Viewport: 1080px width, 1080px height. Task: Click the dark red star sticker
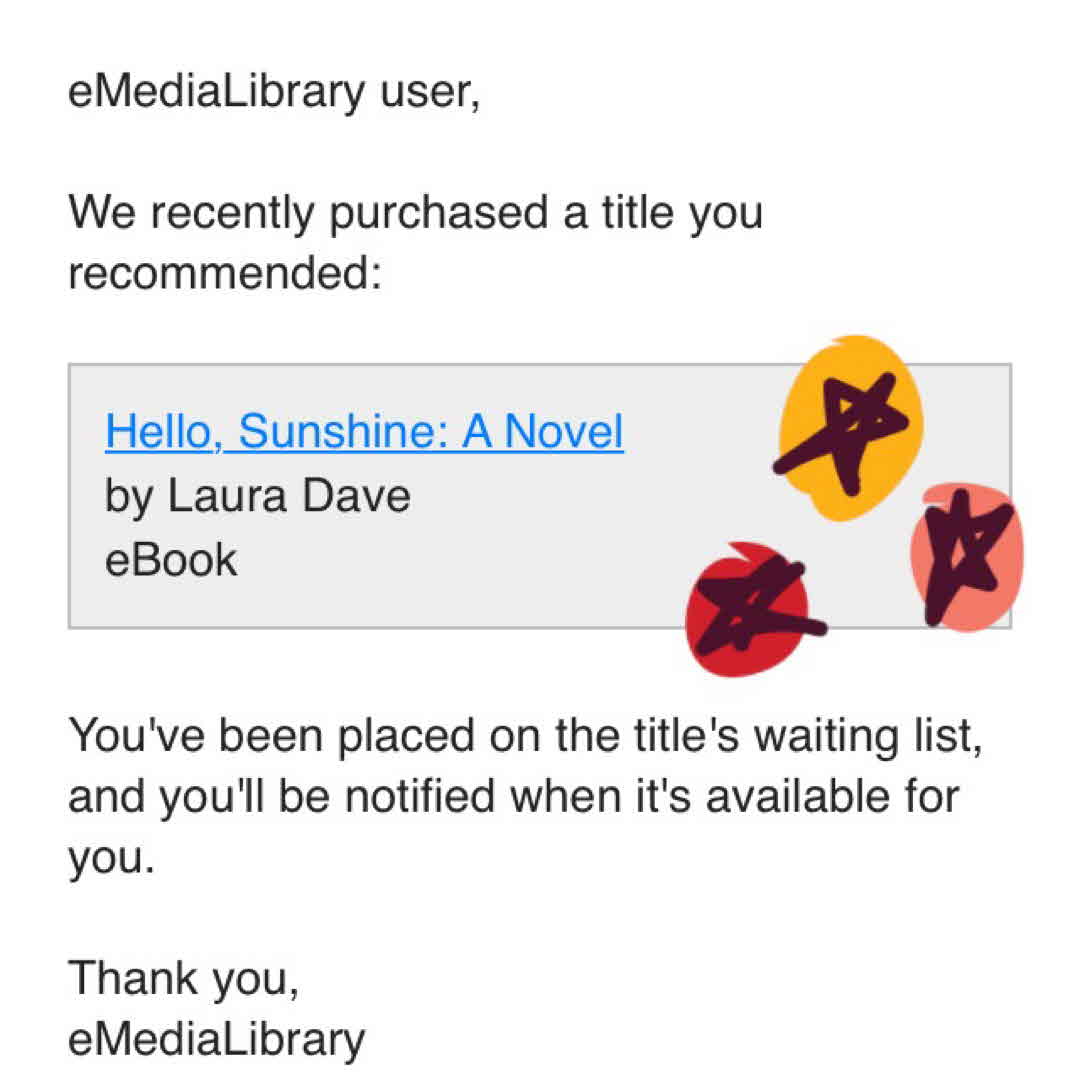click(747, 610)
